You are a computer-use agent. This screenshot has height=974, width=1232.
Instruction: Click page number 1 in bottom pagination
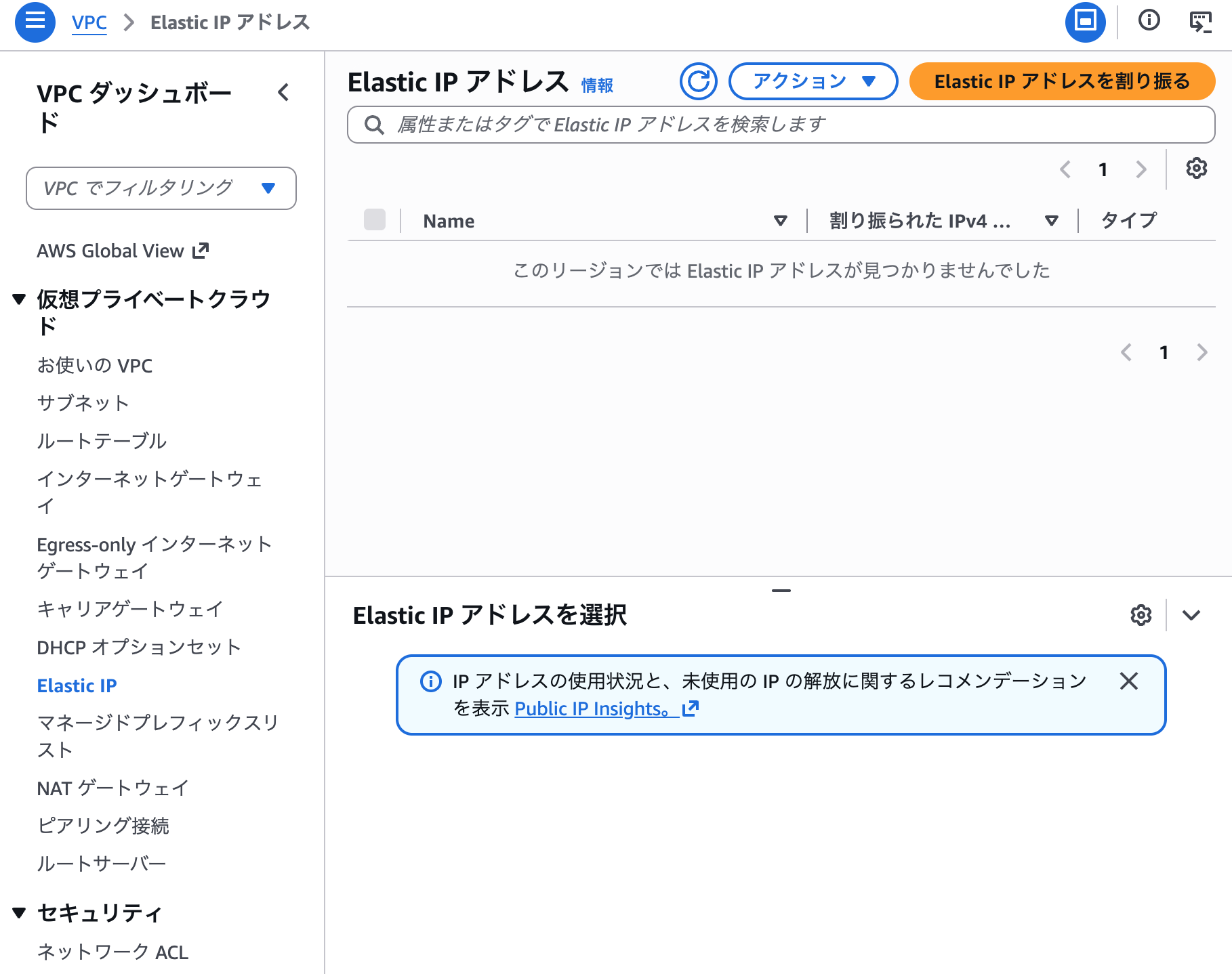click(x=1164, y=352)
